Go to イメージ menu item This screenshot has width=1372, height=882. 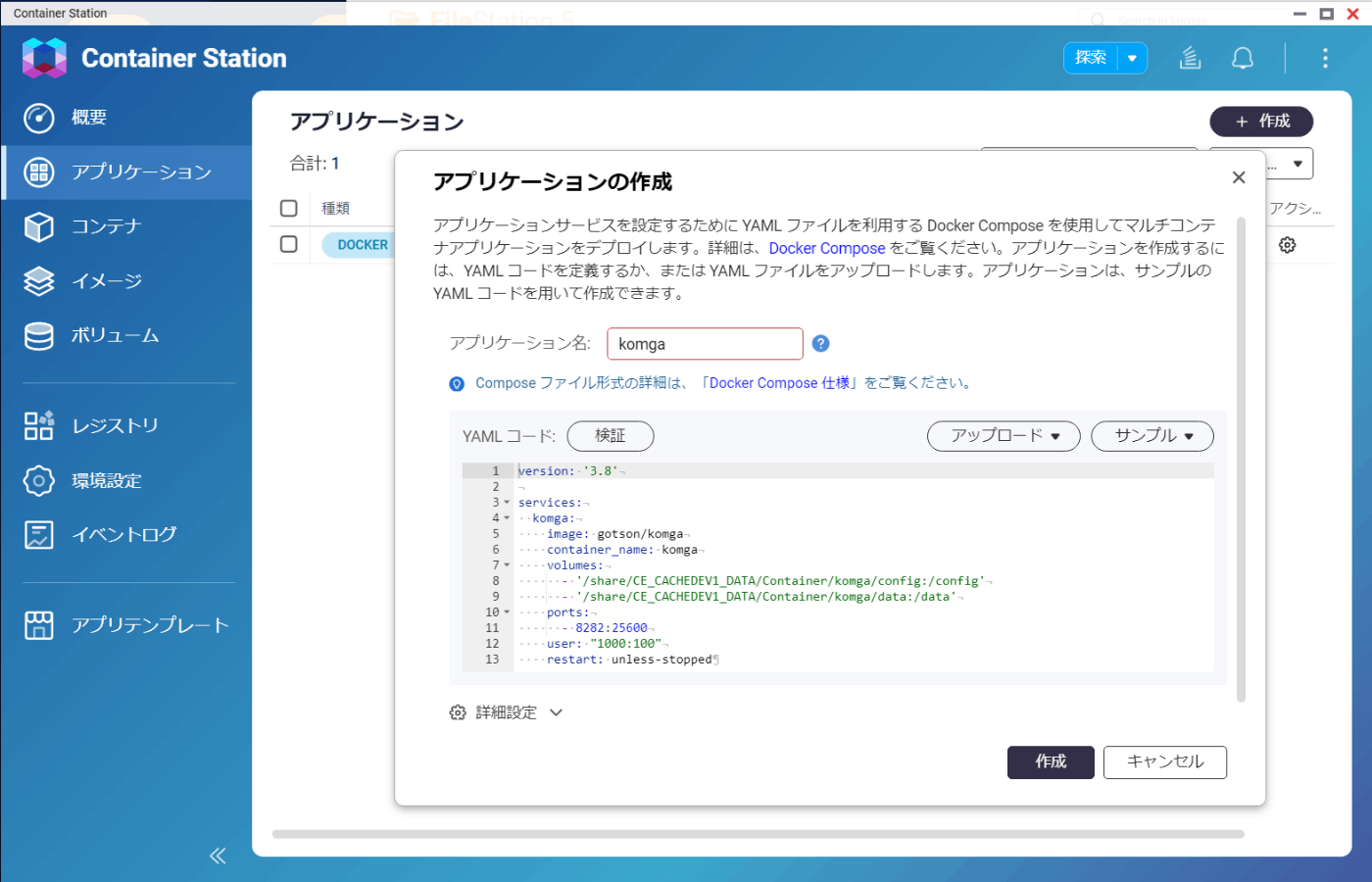pyautogui.click(x=107, y=281)
